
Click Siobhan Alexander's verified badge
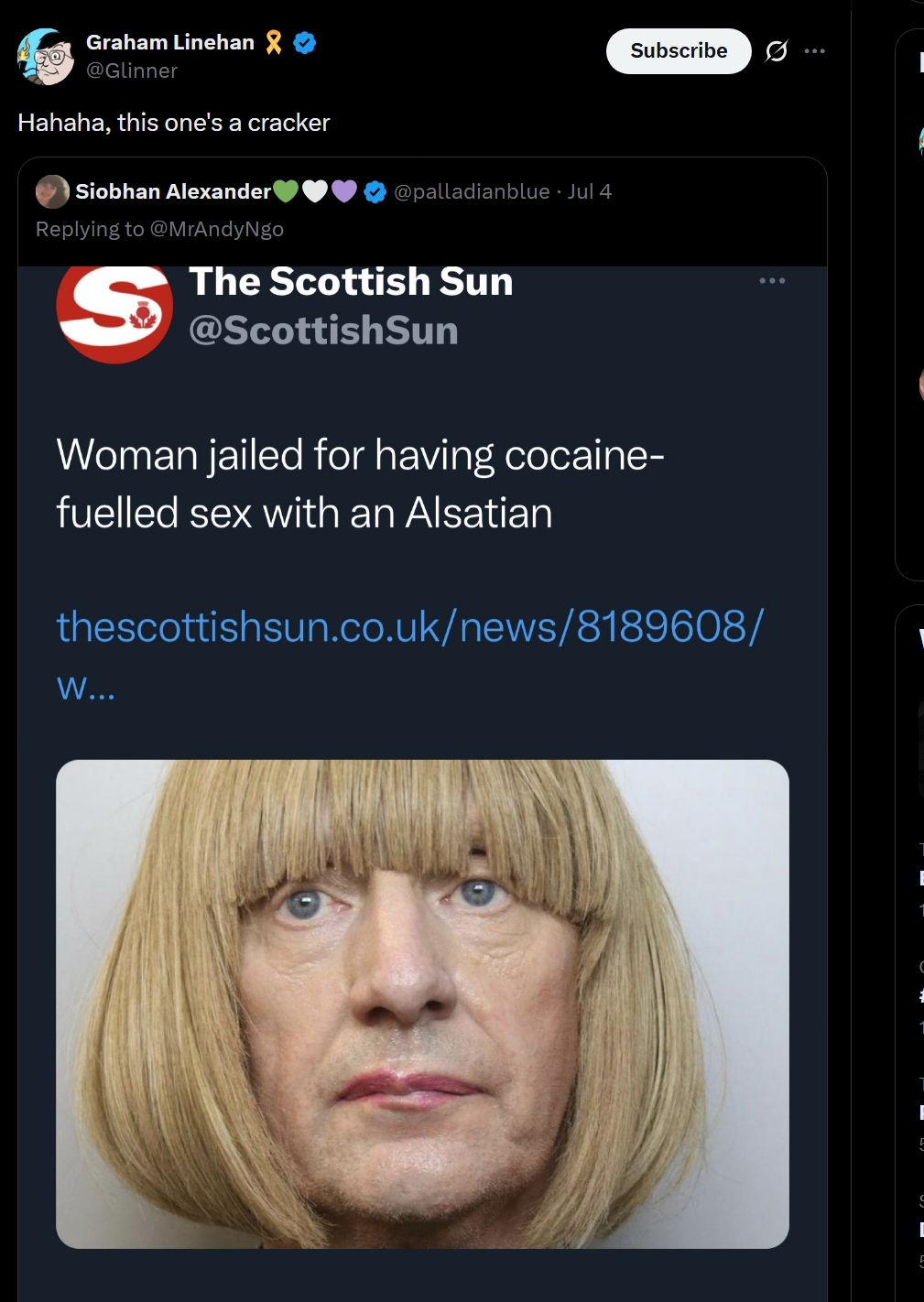click(x=375, y=191)
